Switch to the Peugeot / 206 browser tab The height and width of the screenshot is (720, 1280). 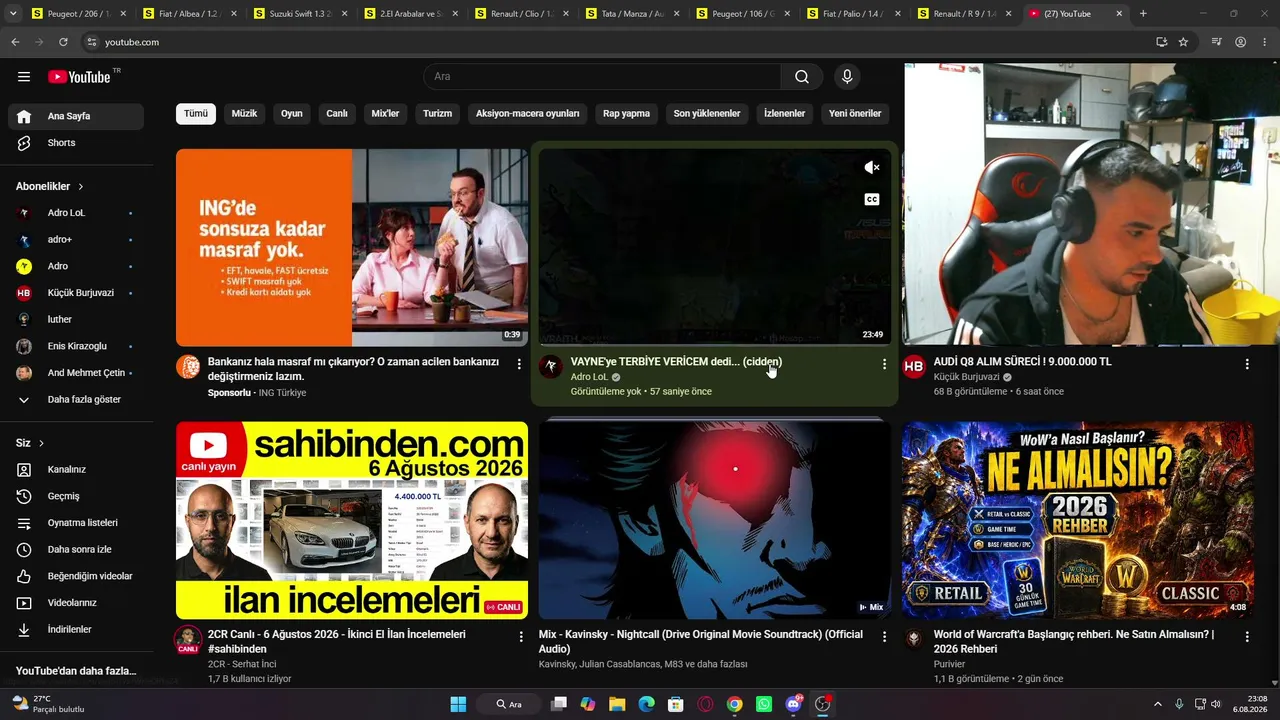[70, 14]
